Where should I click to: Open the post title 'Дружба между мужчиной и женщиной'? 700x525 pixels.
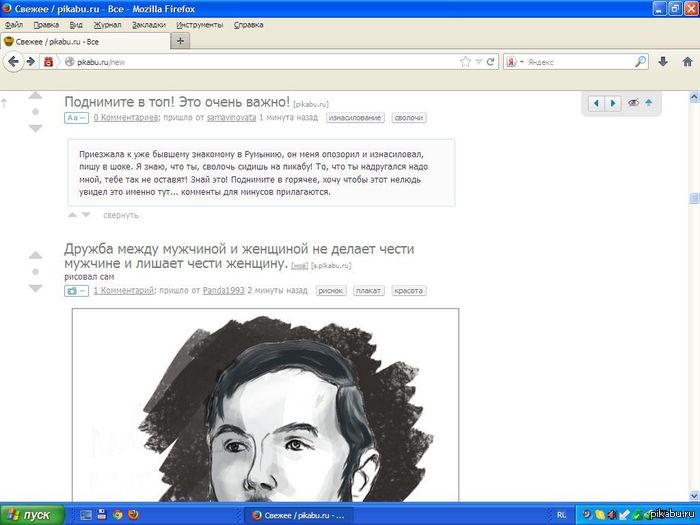pos(239,256)
